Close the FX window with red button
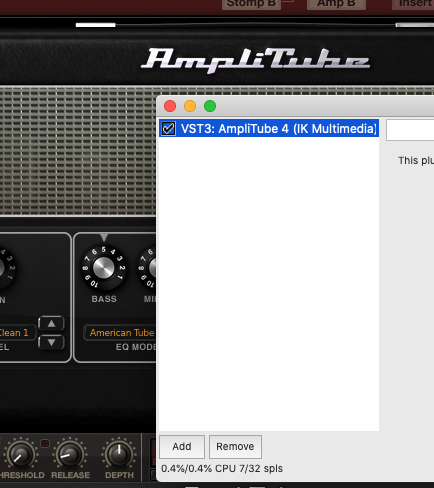The width and height of the screenshot is (434, 488). click(170, 106)
